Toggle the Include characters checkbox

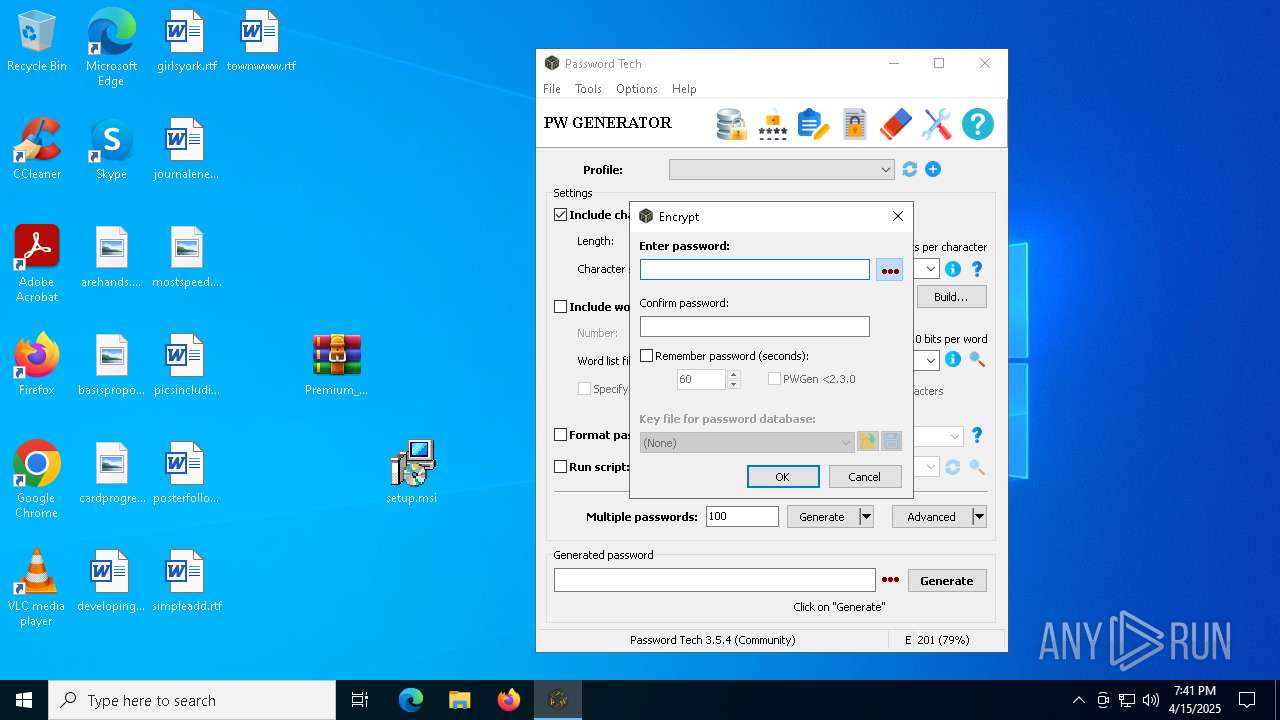point(561,215)
